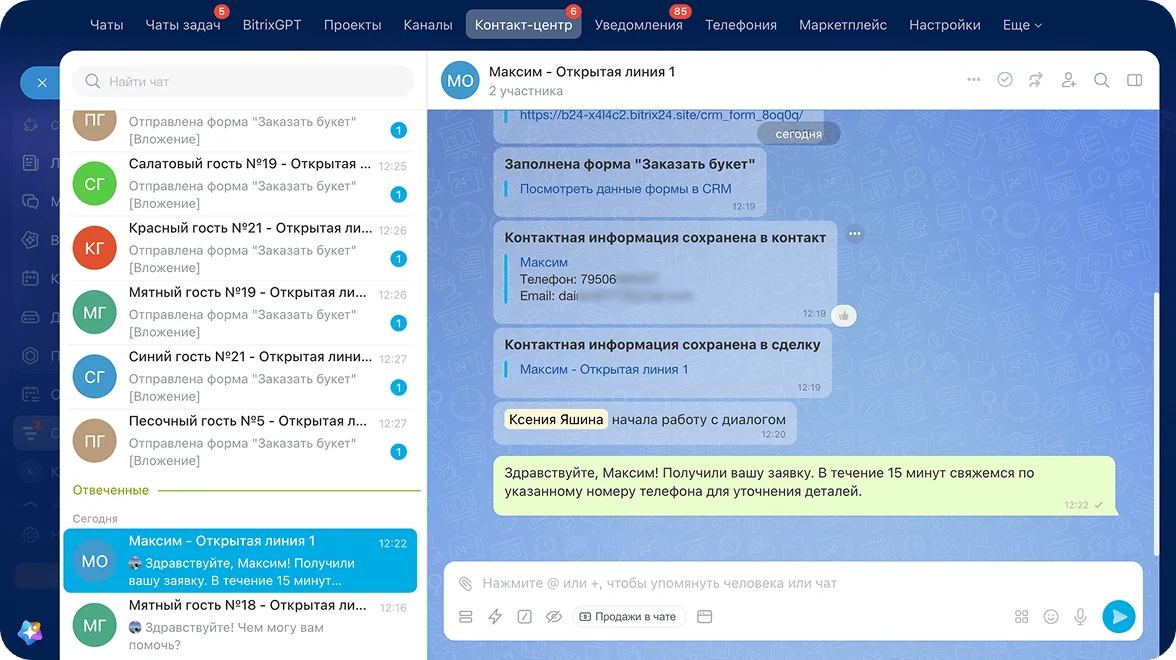Open the Чаты задач tab

pyautogui.click(x=183, y=25)
